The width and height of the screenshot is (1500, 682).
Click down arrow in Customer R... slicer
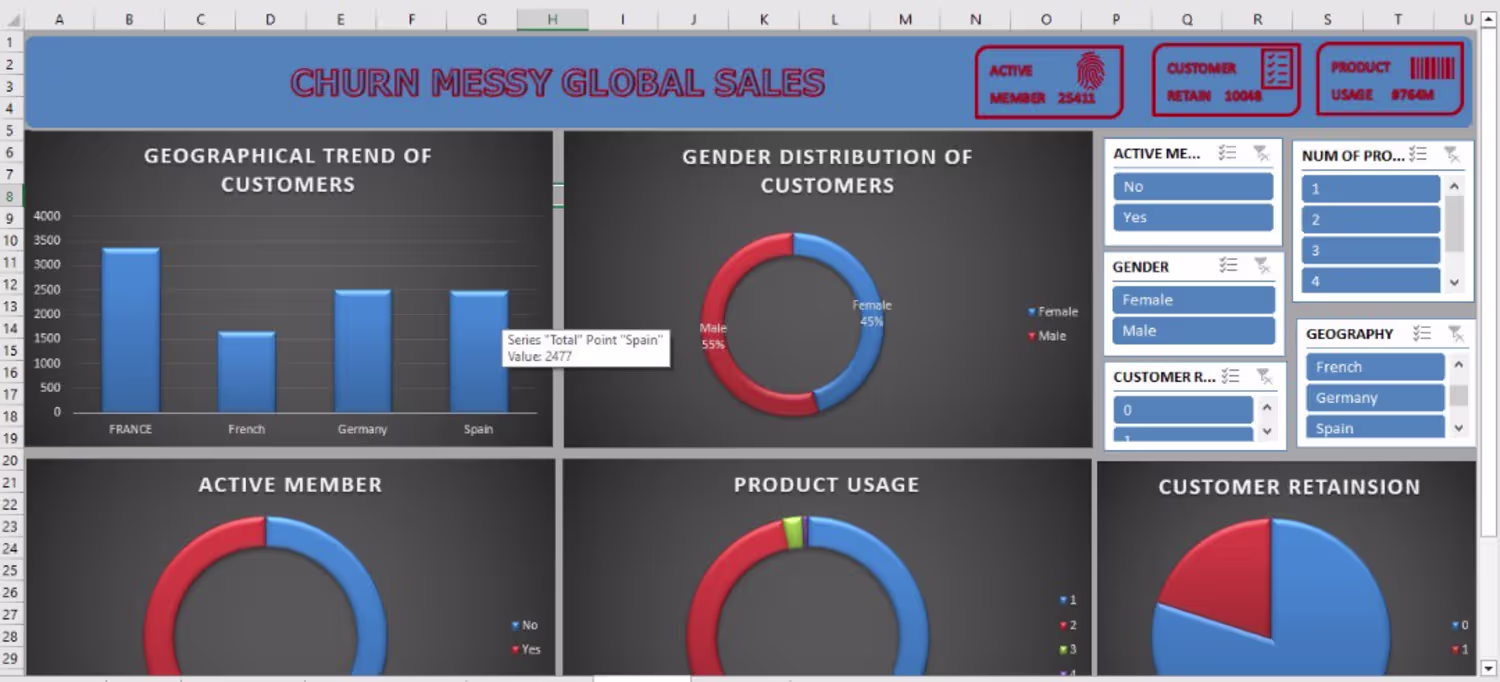pyautogui.click(x=1267, y=432)
